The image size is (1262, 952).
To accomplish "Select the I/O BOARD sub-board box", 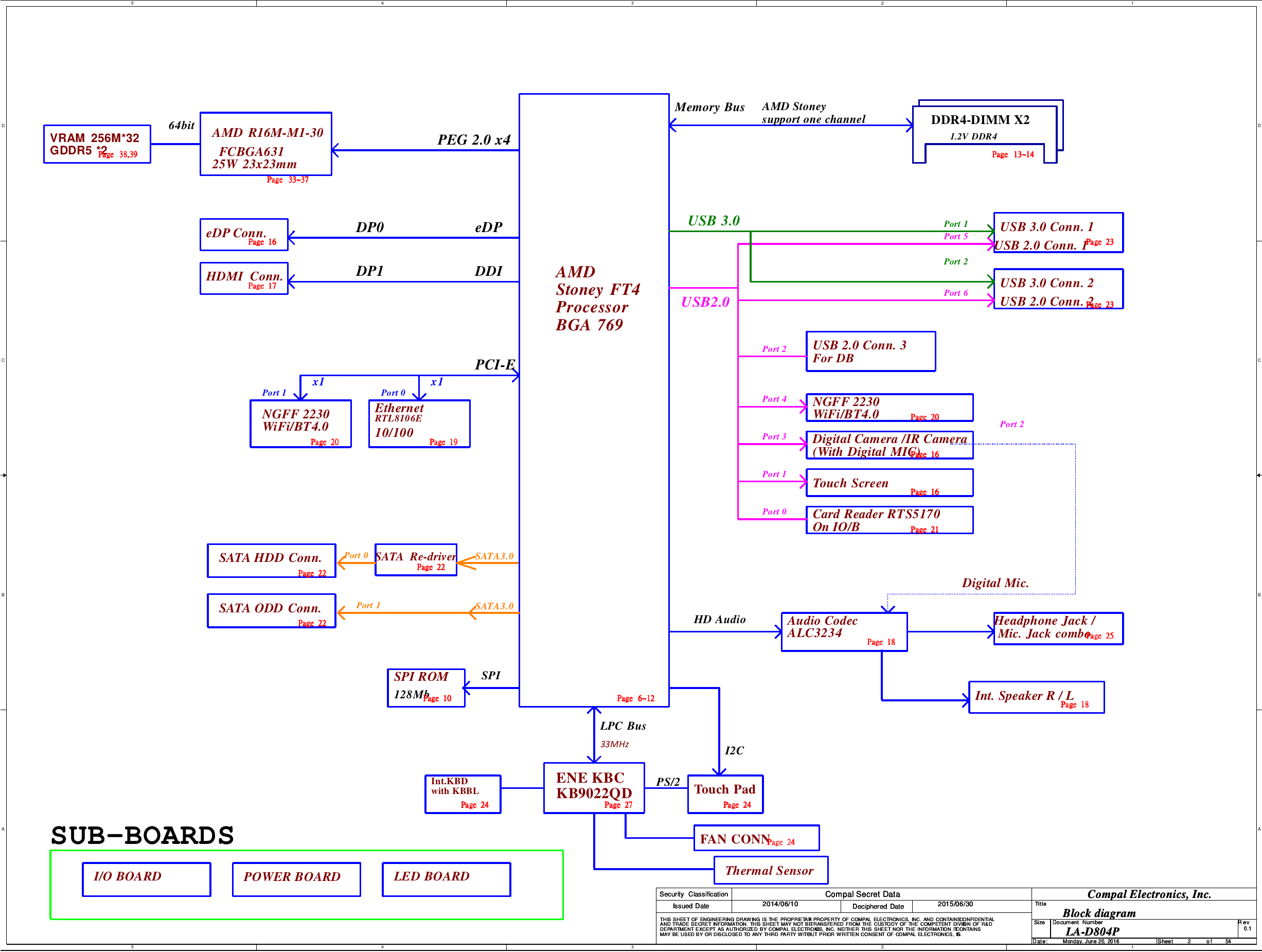I will (x=147, y=879).
